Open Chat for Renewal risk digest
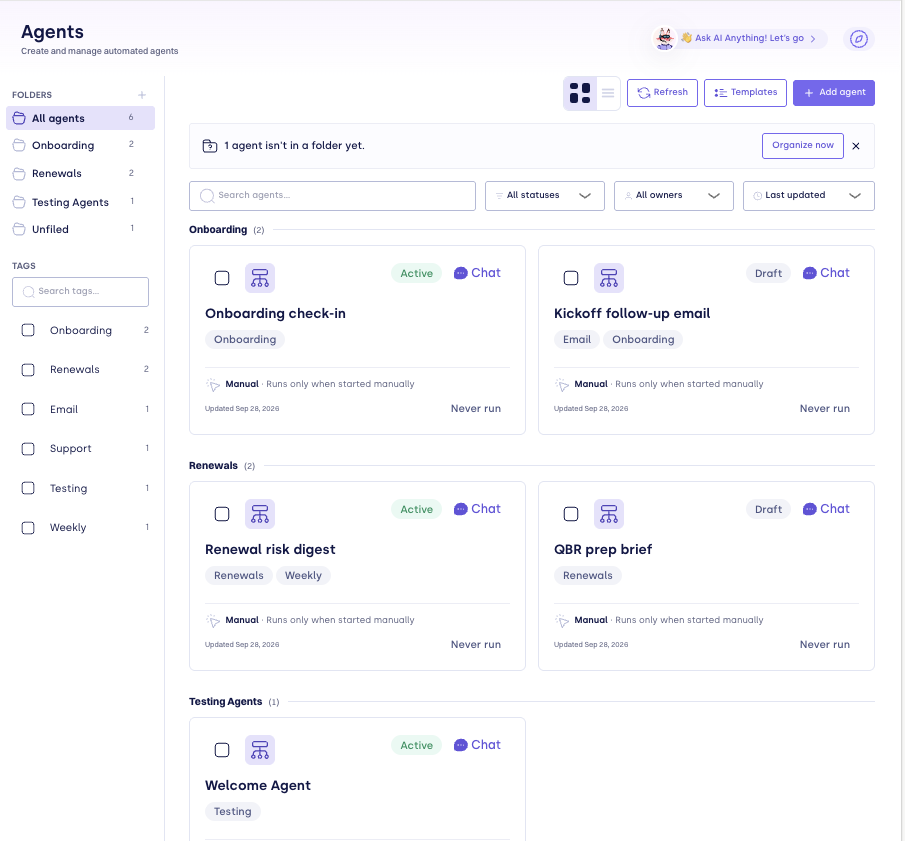The width and height of the screenshot is (905, 841). pos(477,509)
